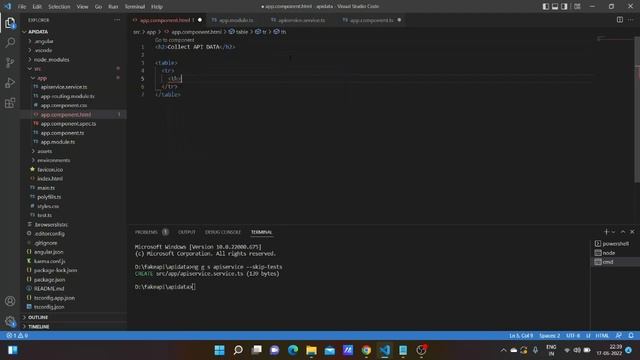The image size is (640, 360).
Task: Open the Manage gear icon
Action: coord(10,321)
